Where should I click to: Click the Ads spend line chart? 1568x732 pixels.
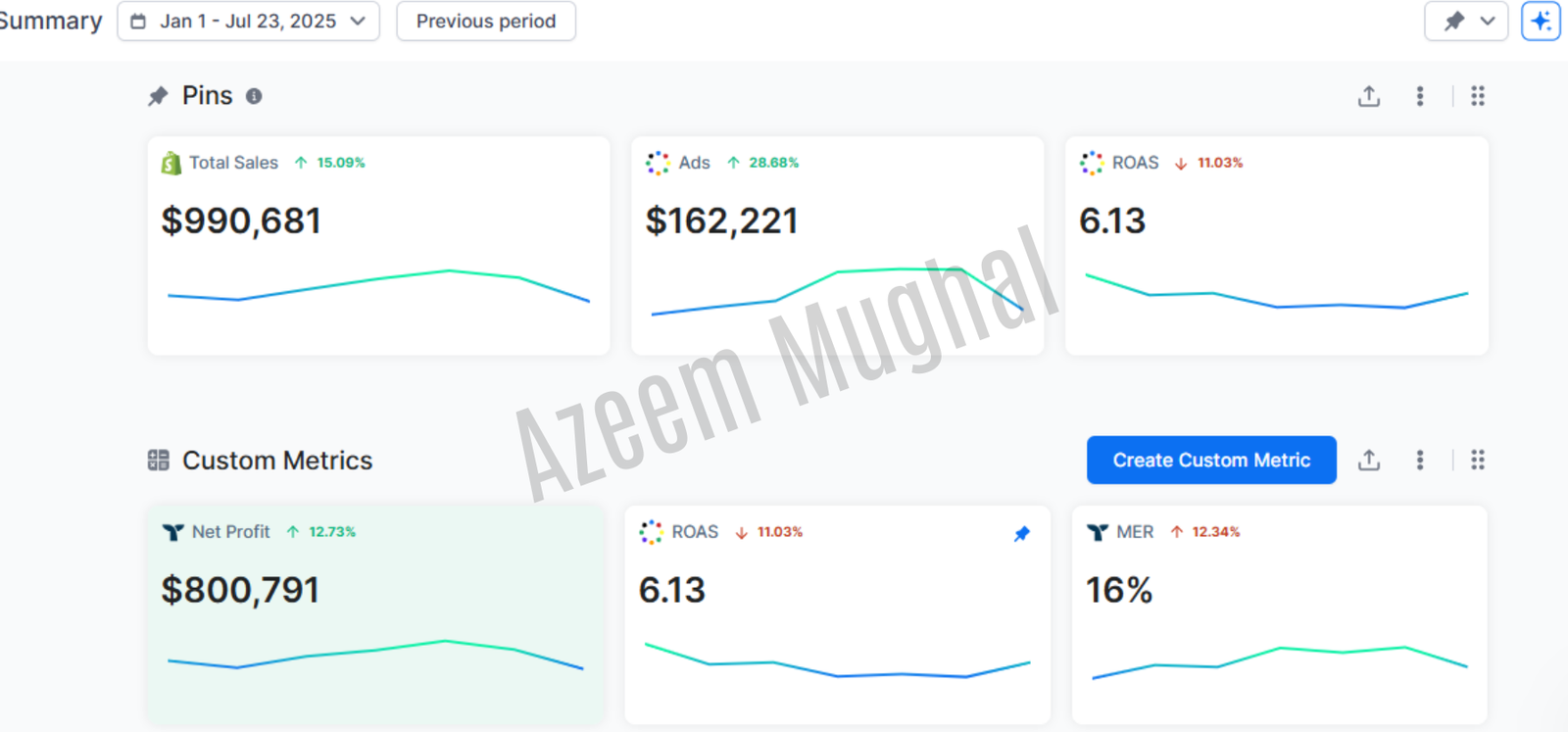[837, 290]
